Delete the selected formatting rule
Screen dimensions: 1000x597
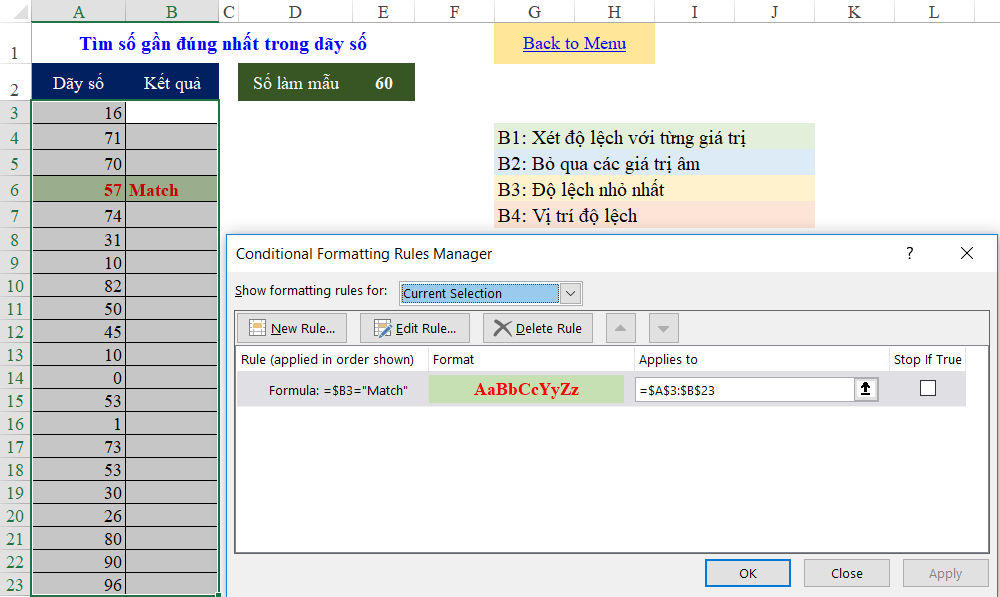538,328
